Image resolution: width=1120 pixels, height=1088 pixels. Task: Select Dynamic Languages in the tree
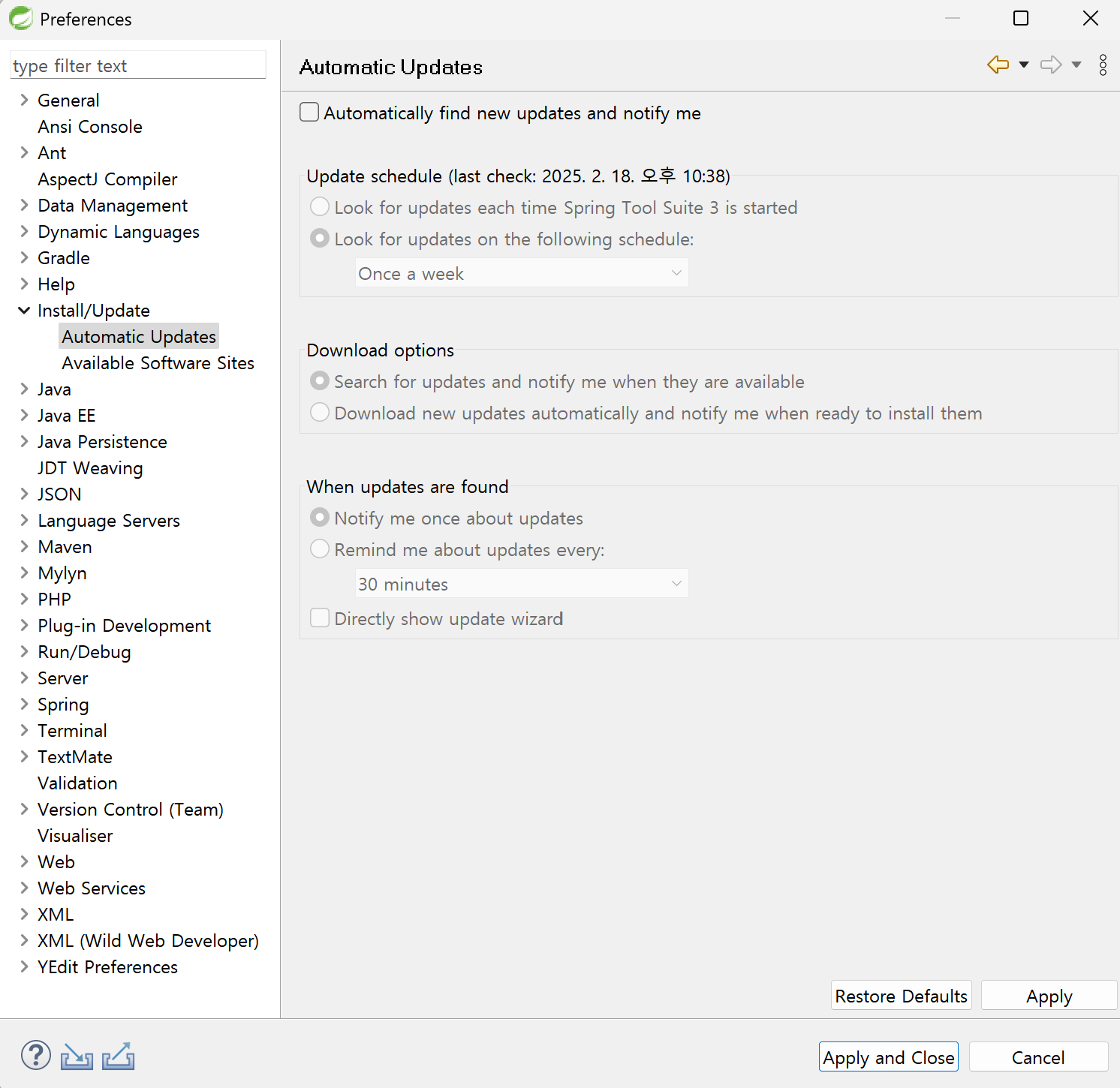click(119, 231)
